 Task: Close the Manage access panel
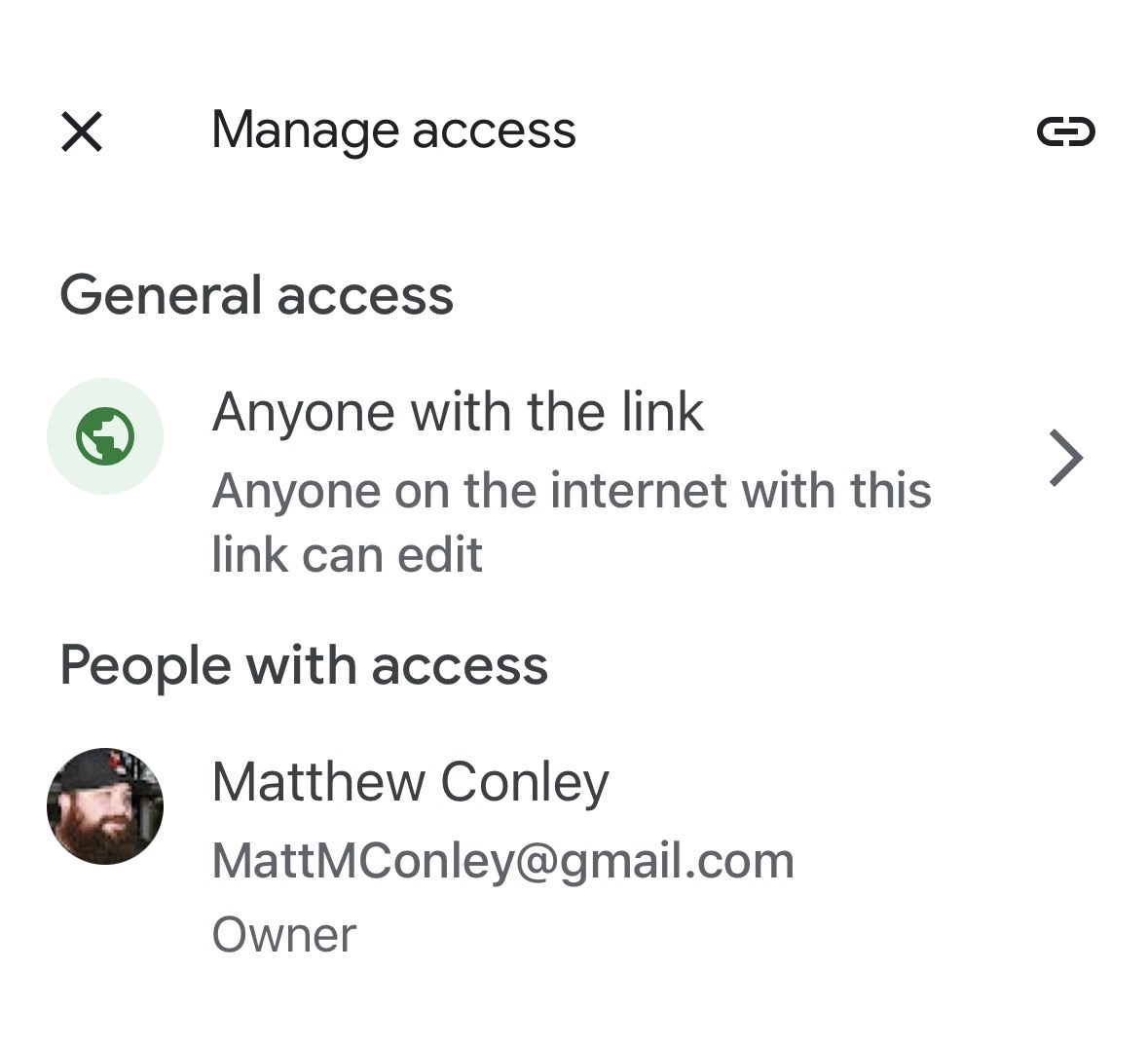(x=82, y=131)
